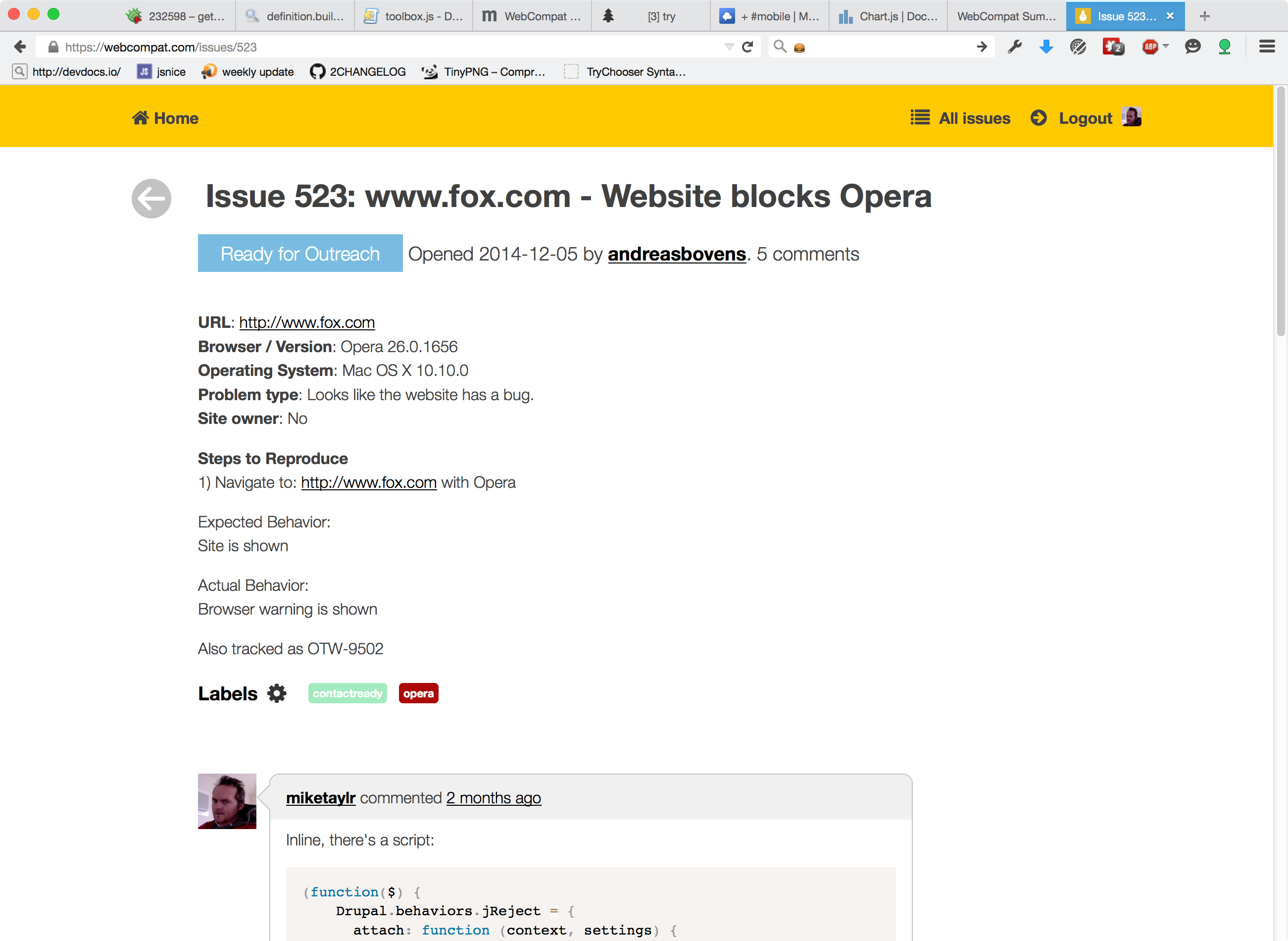Click miketaylr's avatar thumbnail
The width and height of the screenshot is (1288, 941).
coord(227,801)
